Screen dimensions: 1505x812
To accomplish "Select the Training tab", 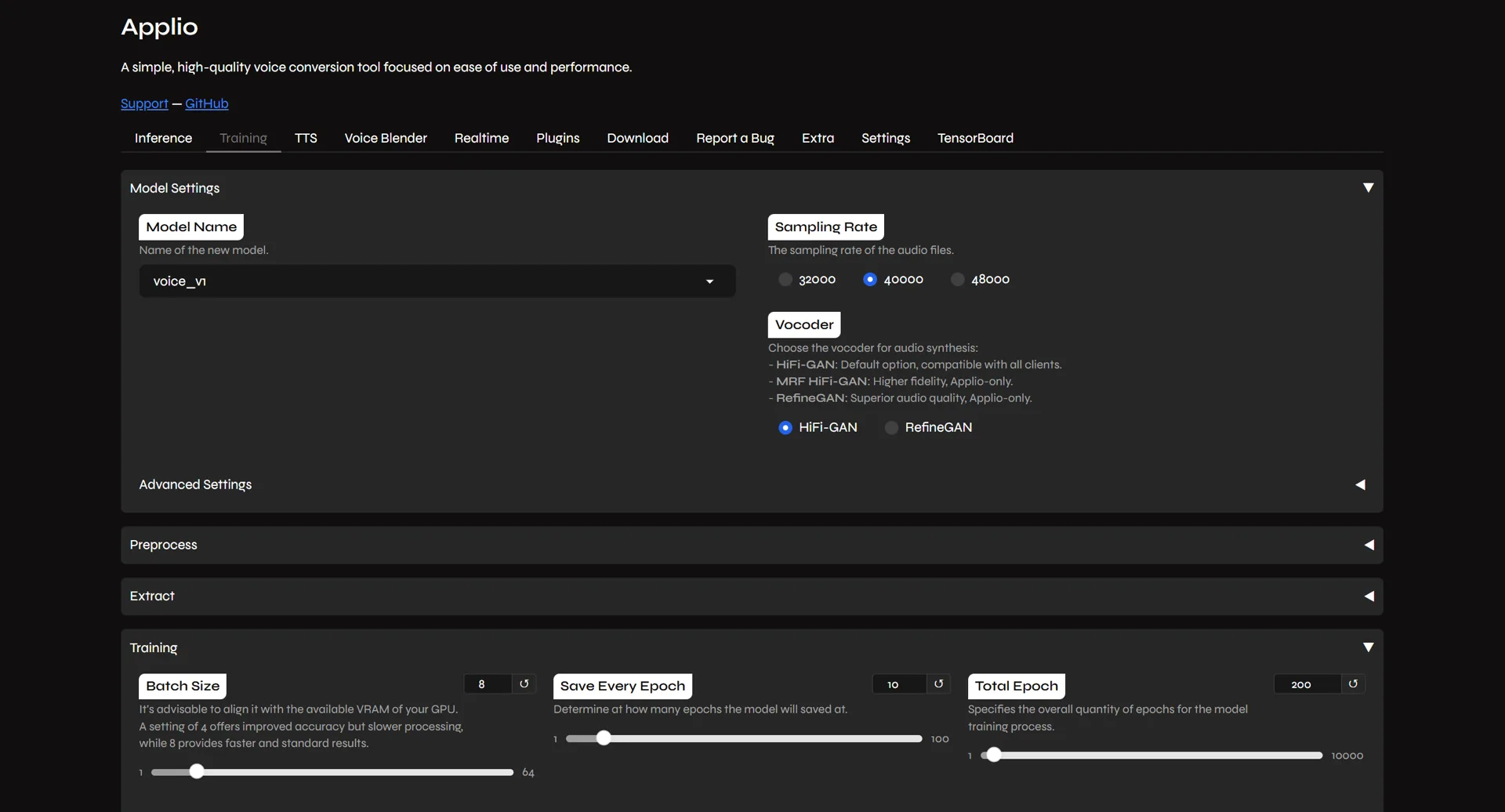I will pyautogui.click(x=243, y=138).
